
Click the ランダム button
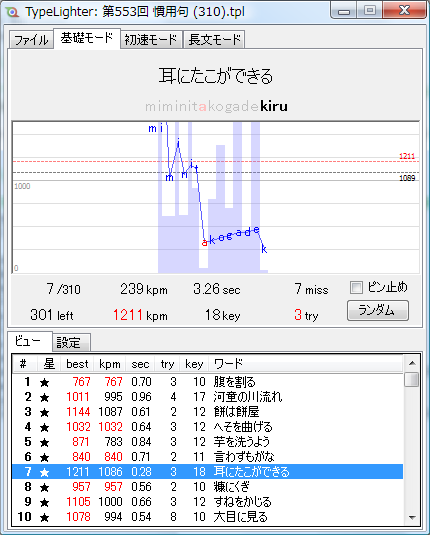pos(378,310)
